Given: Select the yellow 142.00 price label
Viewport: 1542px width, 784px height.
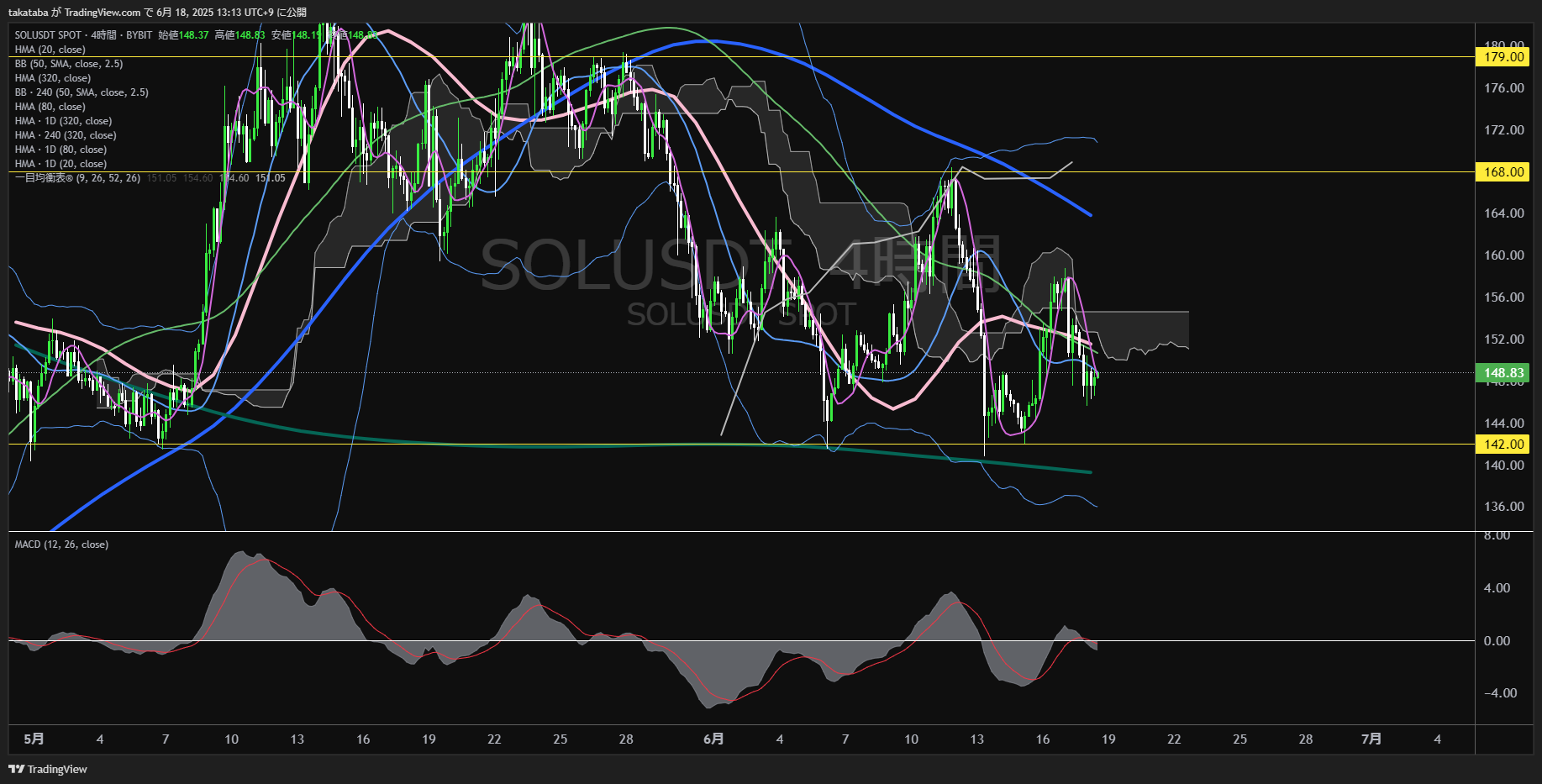Looking at the screenshot, I should (x=1503, y=444).
